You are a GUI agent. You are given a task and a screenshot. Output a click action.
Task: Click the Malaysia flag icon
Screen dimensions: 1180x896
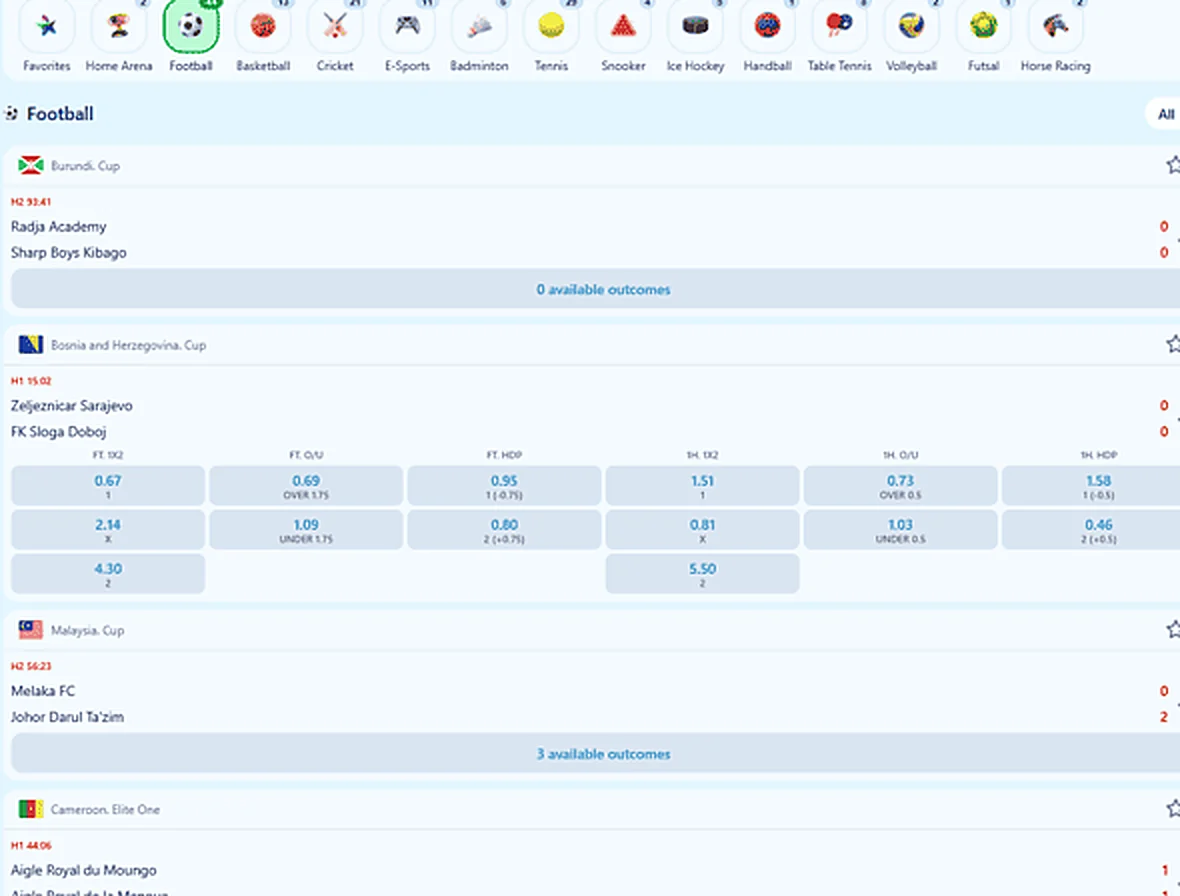click(x=31, y=630)
